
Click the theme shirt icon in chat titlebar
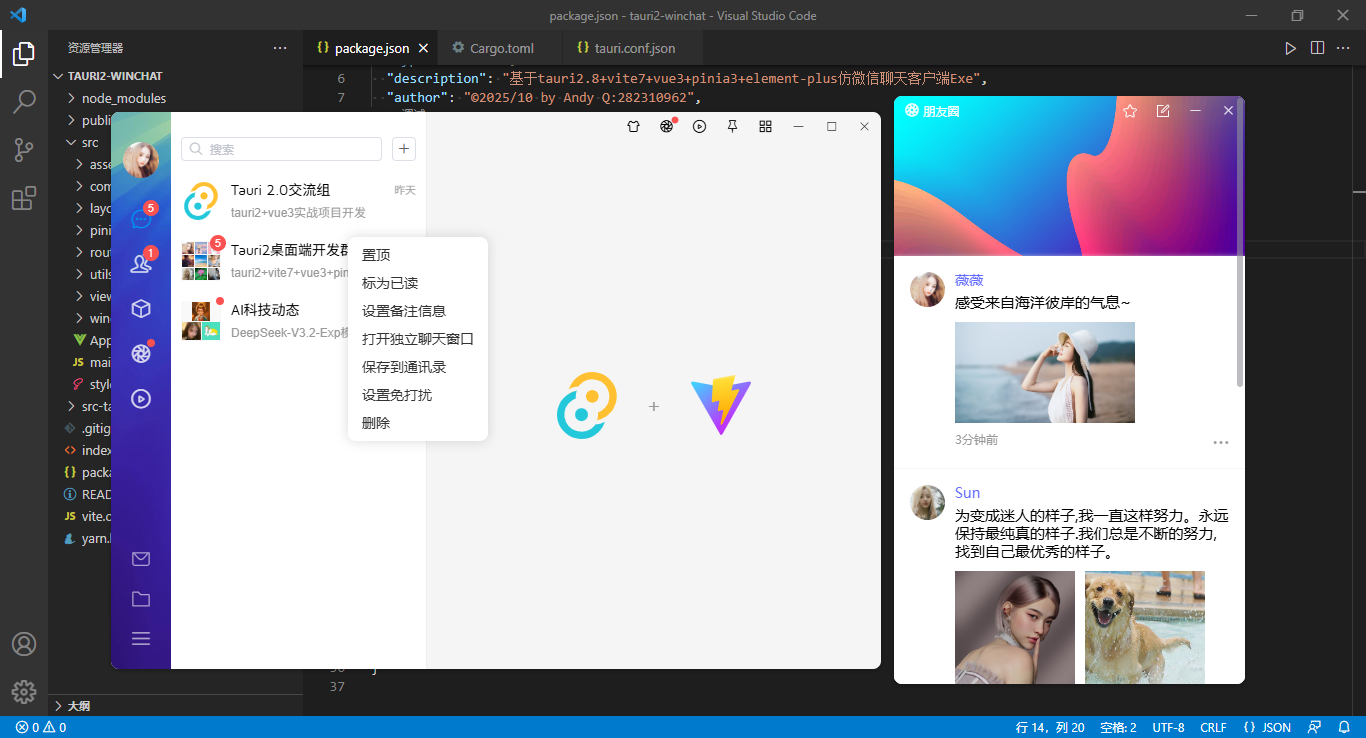633,126
